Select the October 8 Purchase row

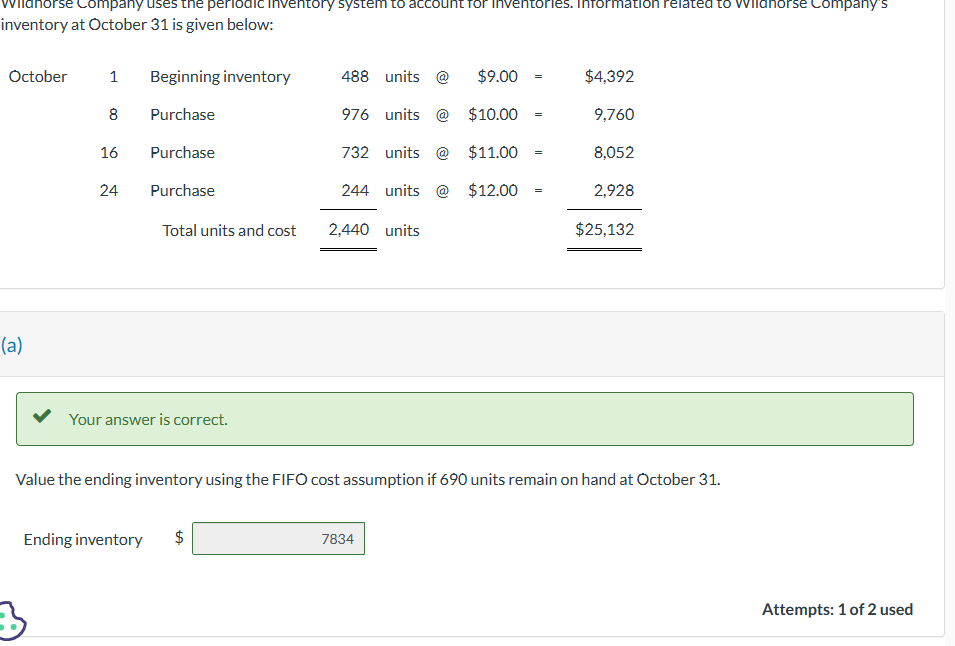[x=183, y=114]
